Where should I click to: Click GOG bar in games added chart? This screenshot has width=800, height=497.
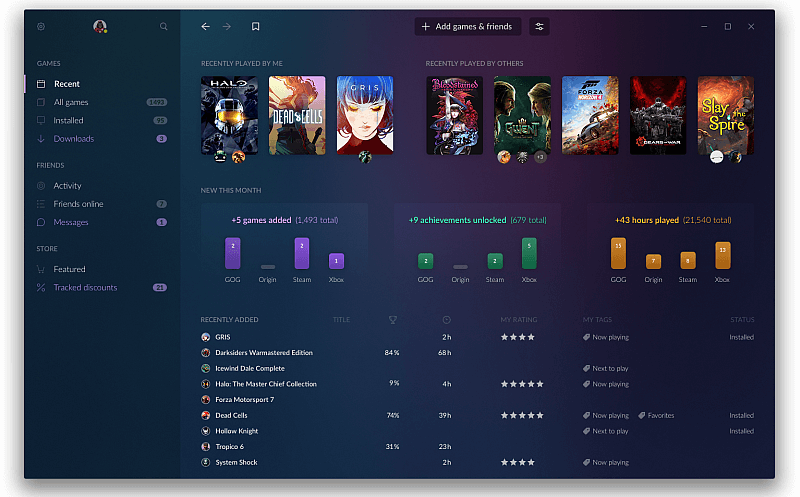[233, 253]
